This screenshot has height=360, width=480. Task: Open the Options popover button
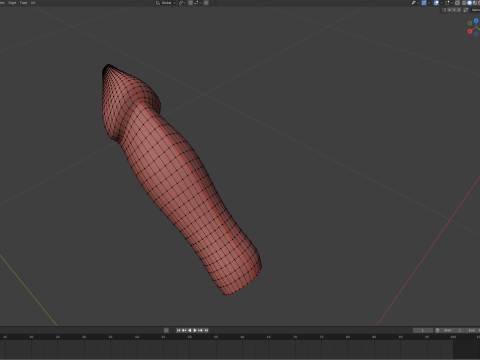475,10
